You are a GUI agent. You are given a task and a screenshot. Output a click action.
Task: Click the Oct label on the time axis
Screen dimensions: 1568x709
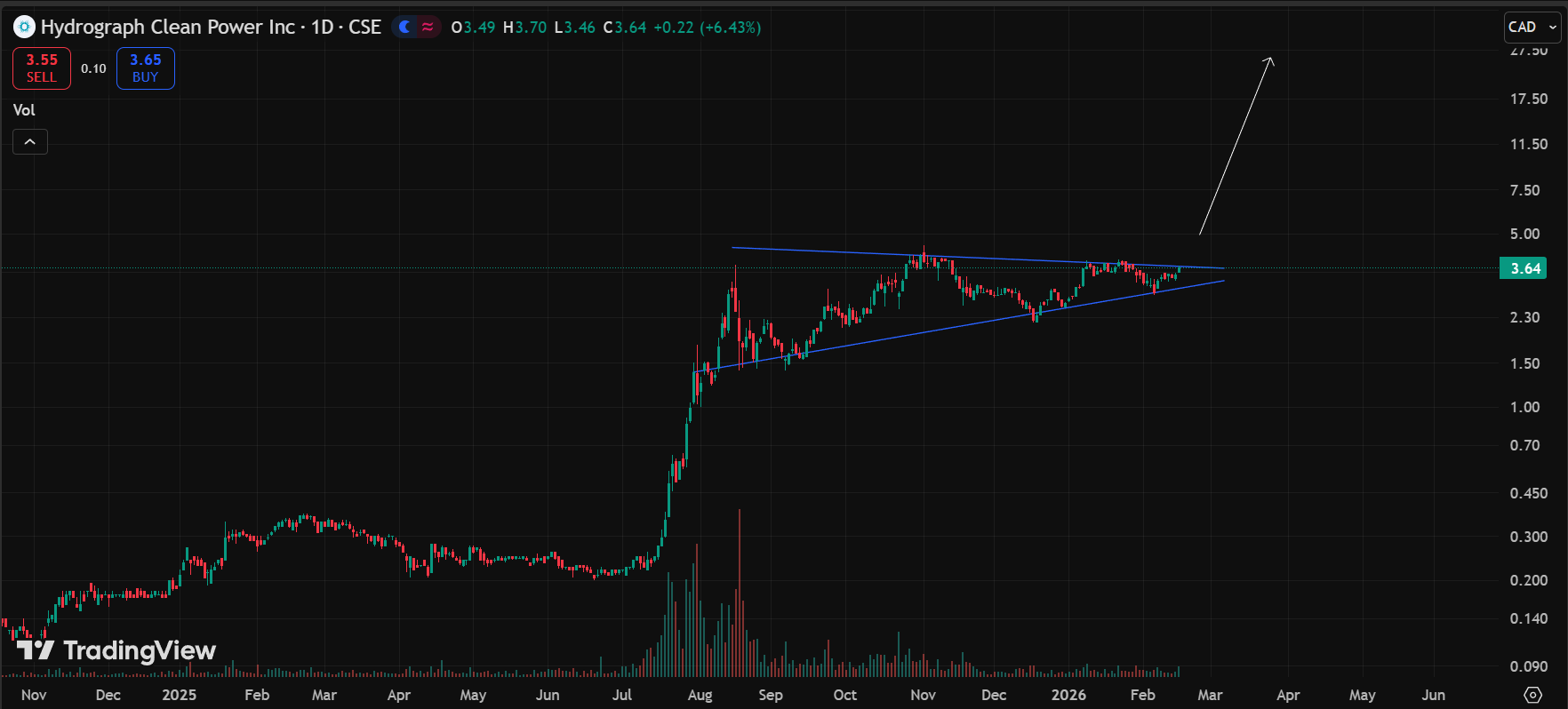845,695
